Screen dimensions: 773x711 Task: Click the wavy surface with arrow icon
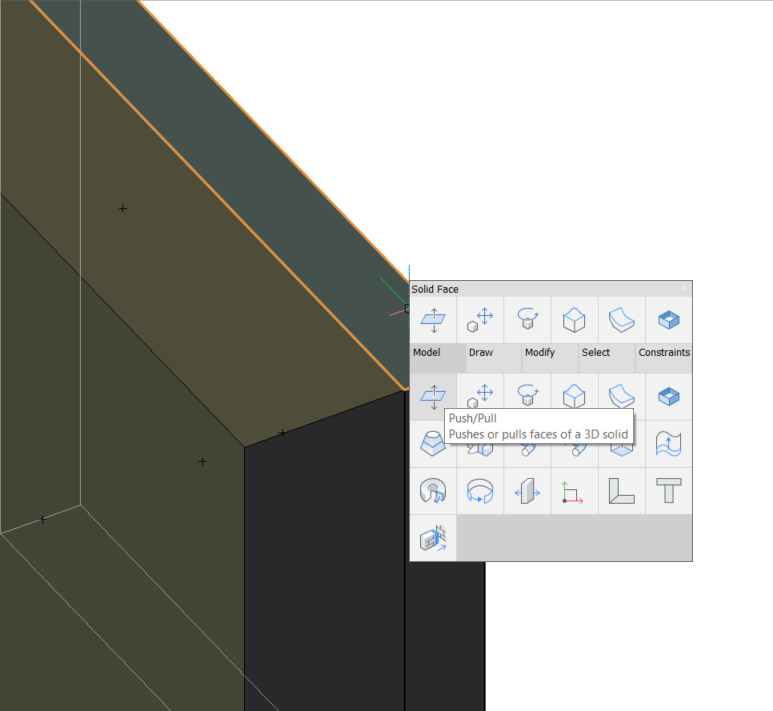(668, 443)
